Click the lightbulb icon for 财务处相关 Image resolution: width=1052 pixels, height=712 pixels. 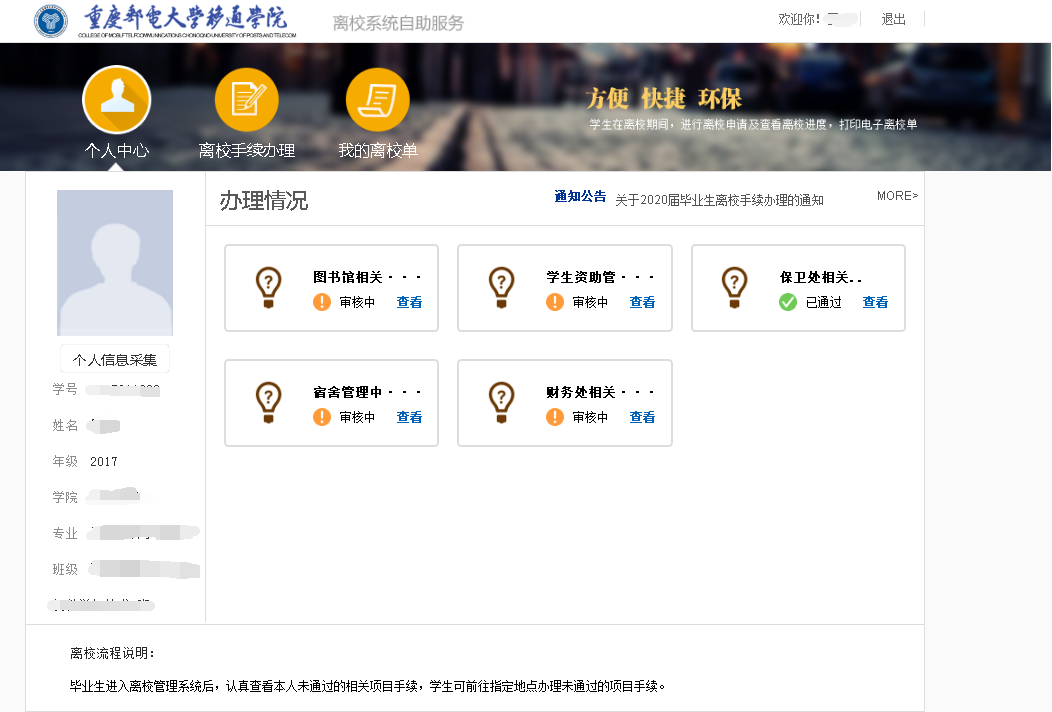click(x=501, y=402)
